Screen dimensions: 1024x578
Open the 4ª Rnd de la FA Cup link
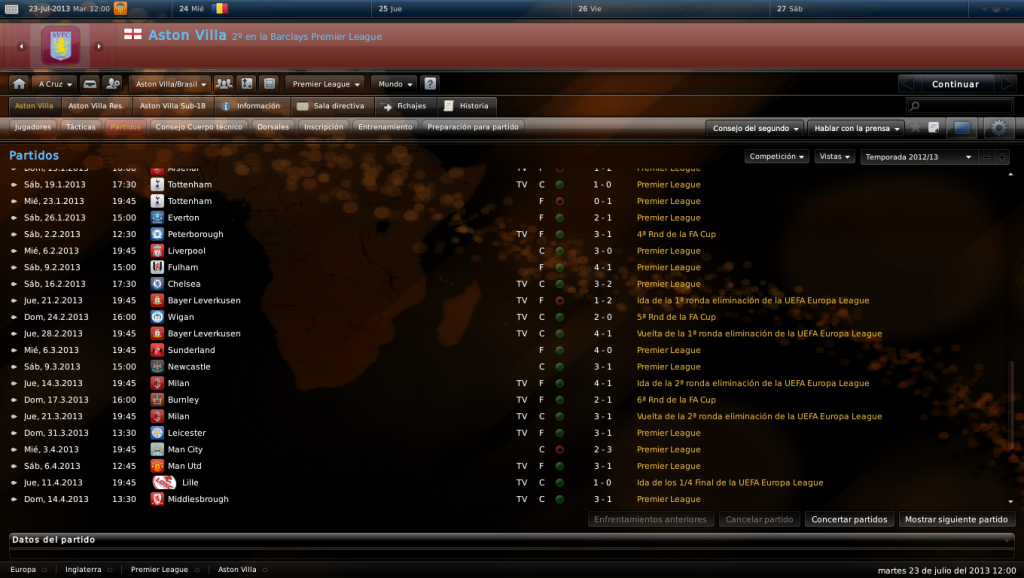coord(676,234)
